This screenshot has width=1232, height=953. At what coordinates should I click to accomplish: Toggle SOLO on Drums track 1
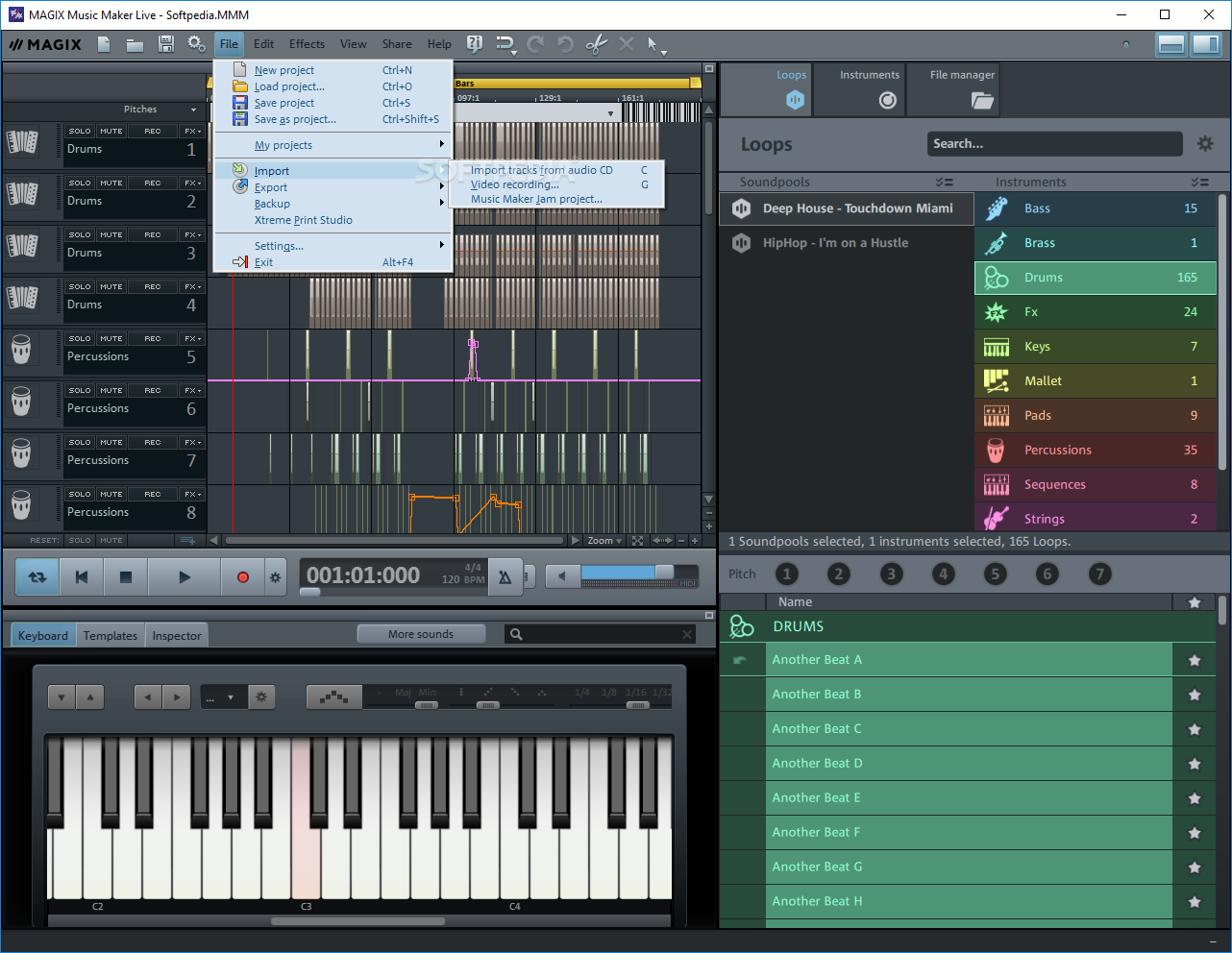pyautogui.click(x=80, y=132)
